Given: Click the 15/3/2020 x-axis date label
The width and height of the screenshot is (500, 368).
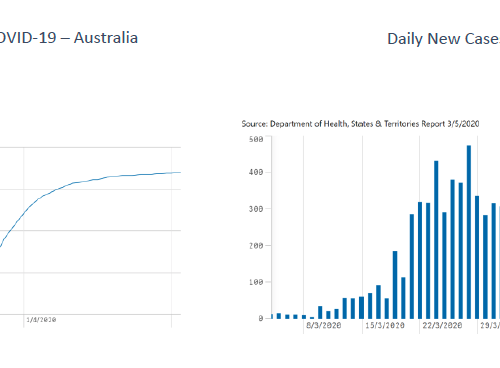Looking at the screenshot, I should pyautogui.click(x=385, y=325).
